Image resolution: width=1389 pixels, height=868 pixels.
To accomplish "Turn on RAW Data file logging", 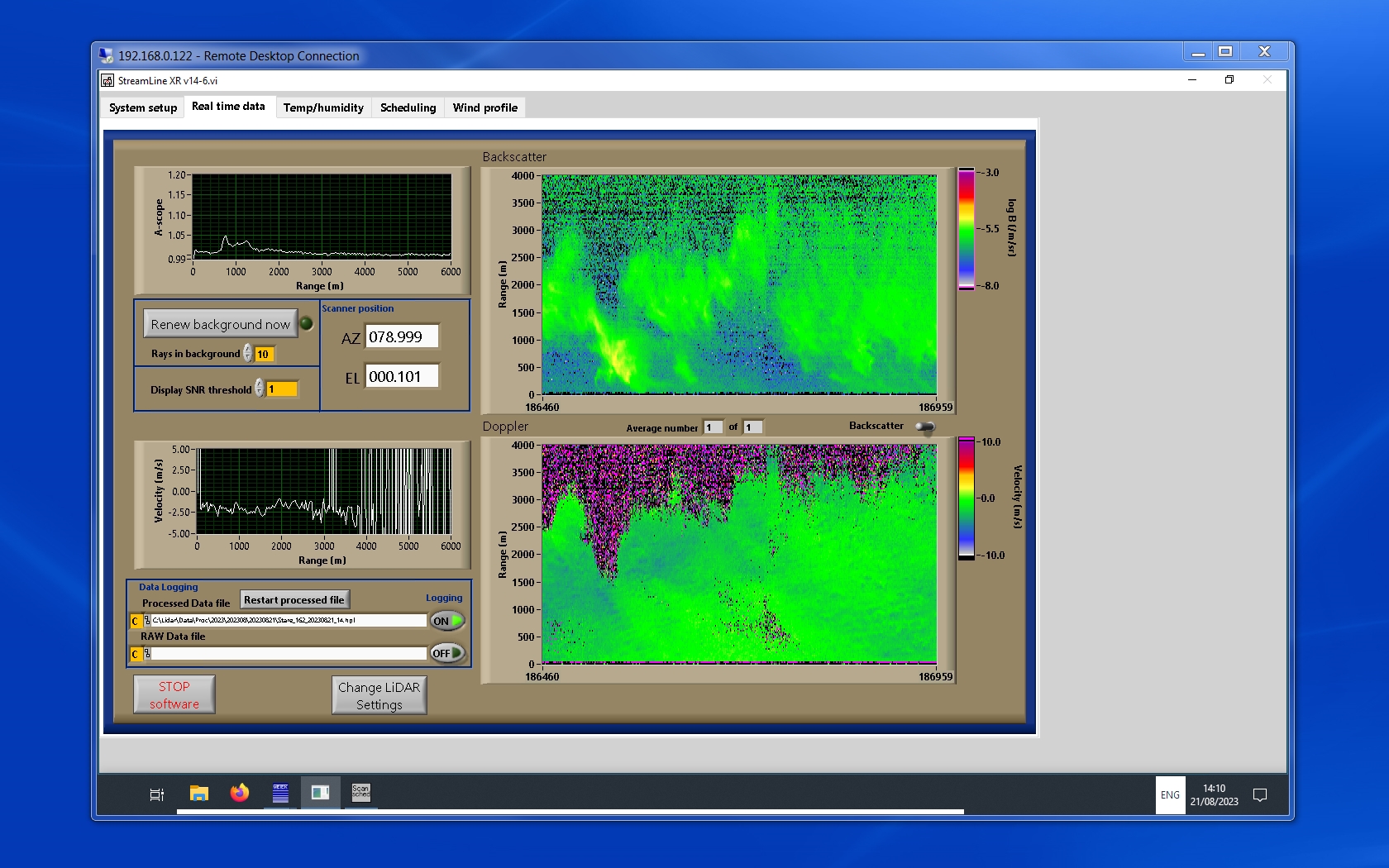I will tap(447, 653).
